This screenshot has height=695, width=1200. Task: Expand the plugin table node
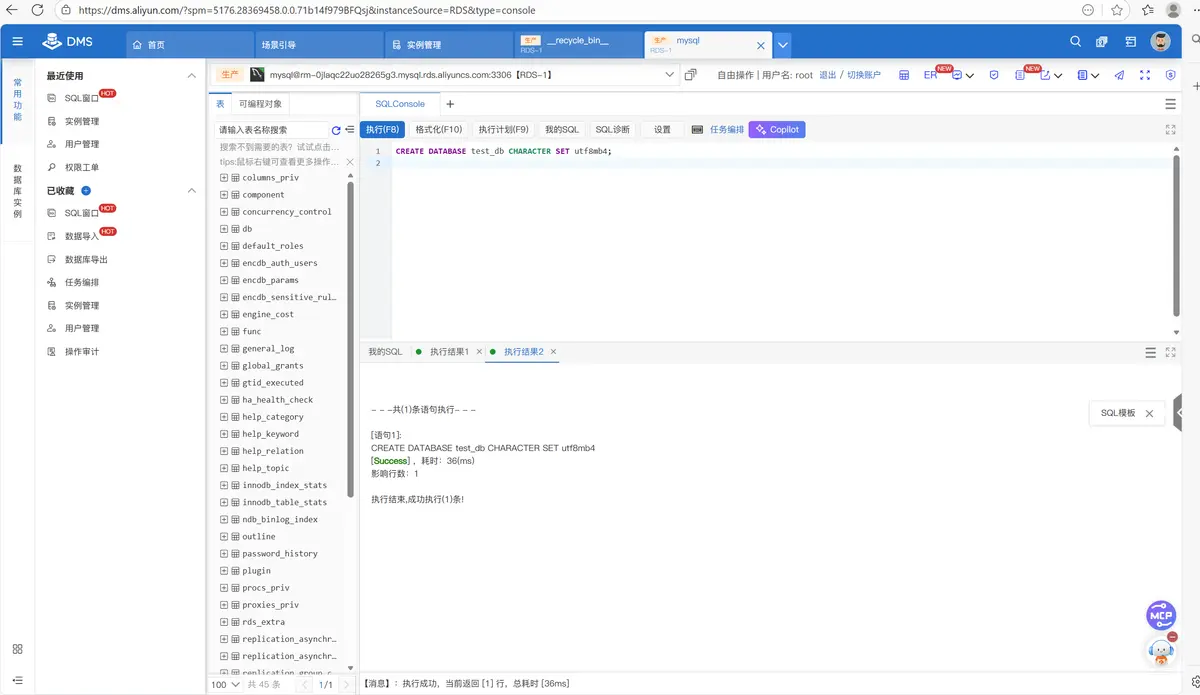(224, 571)
